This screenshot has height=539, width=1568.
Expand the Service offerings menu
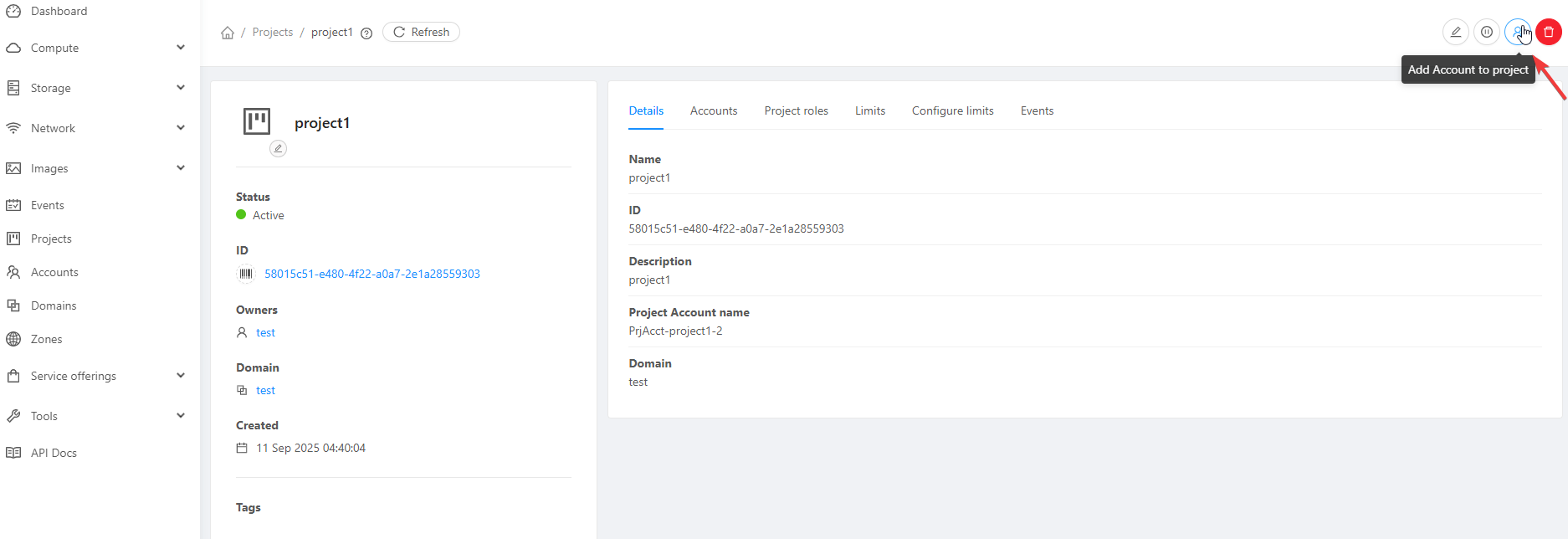coord(96,376)
